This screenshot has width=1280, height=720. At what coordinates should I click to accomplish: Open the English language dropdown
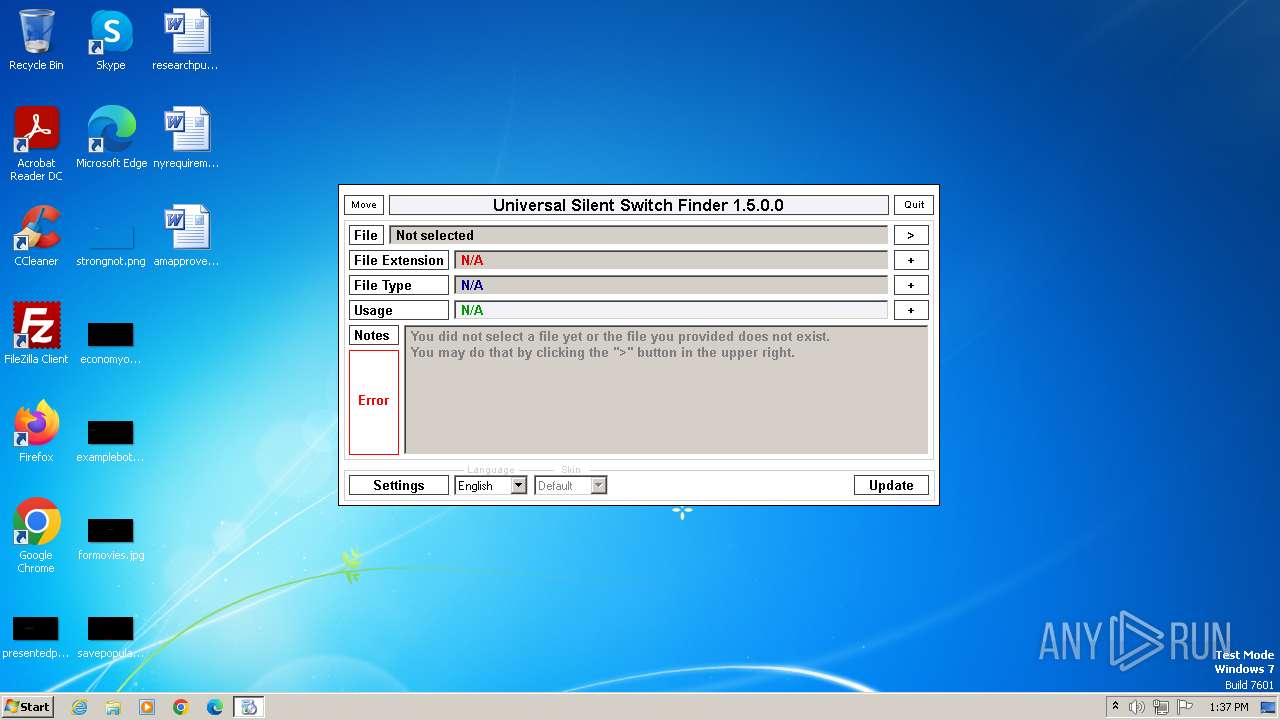(490, 485)
